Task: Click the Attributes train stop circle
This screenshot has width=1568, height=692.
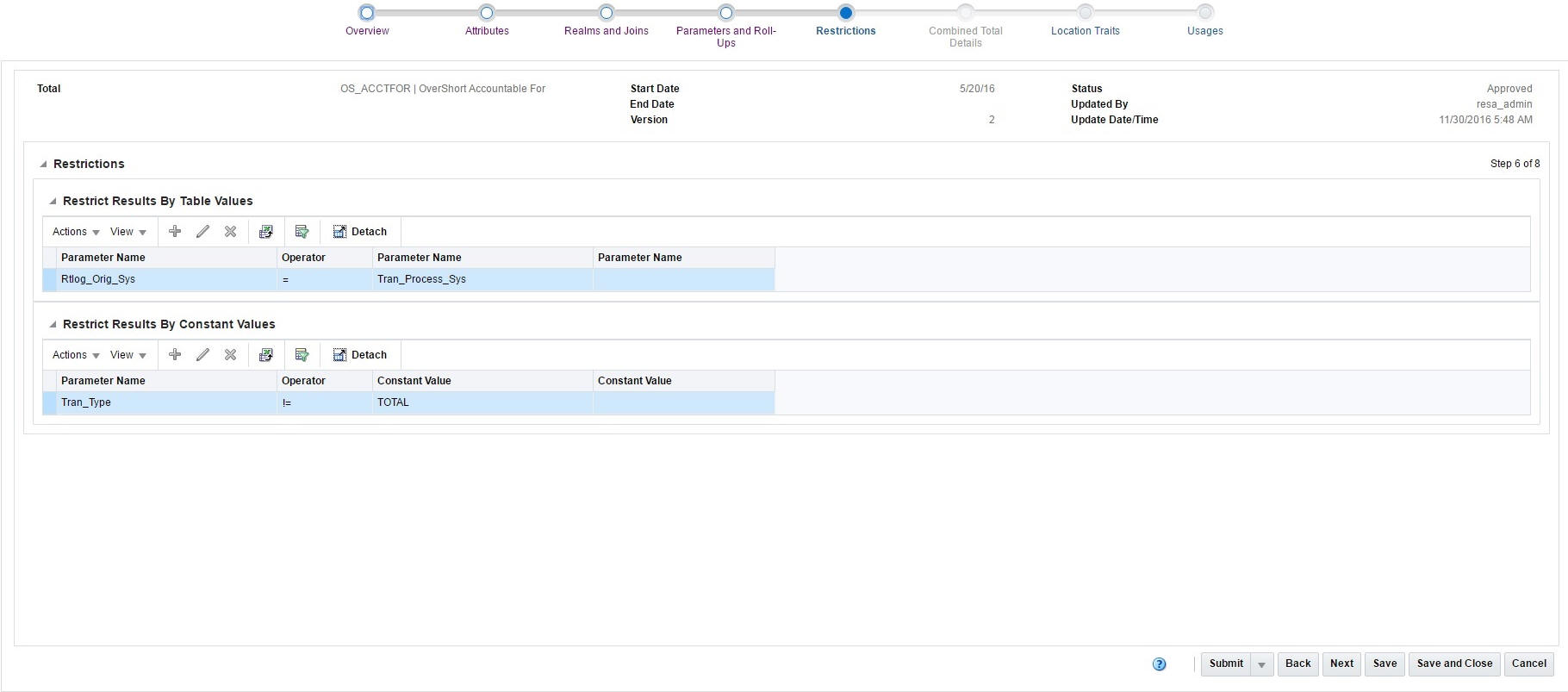Action: click(x=487, y=12)
